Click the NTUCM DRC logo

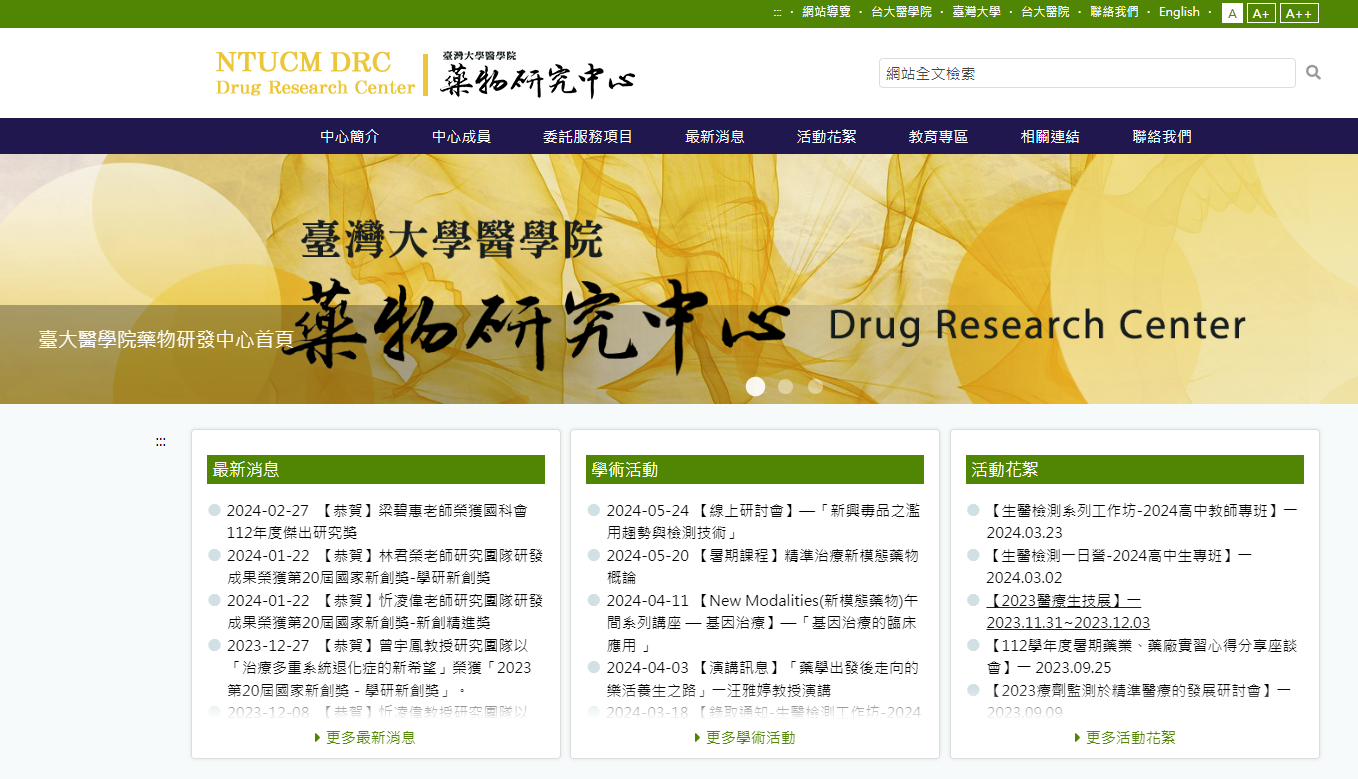425,73
